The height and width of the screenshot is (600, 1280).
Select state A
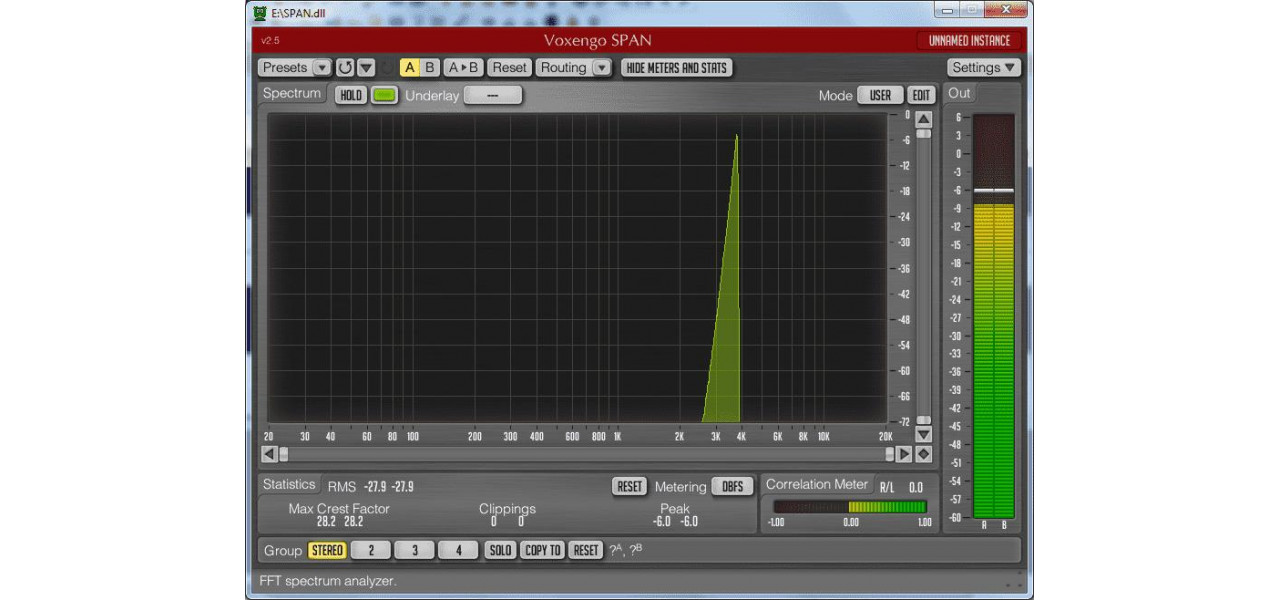click(x=410, y=68)
